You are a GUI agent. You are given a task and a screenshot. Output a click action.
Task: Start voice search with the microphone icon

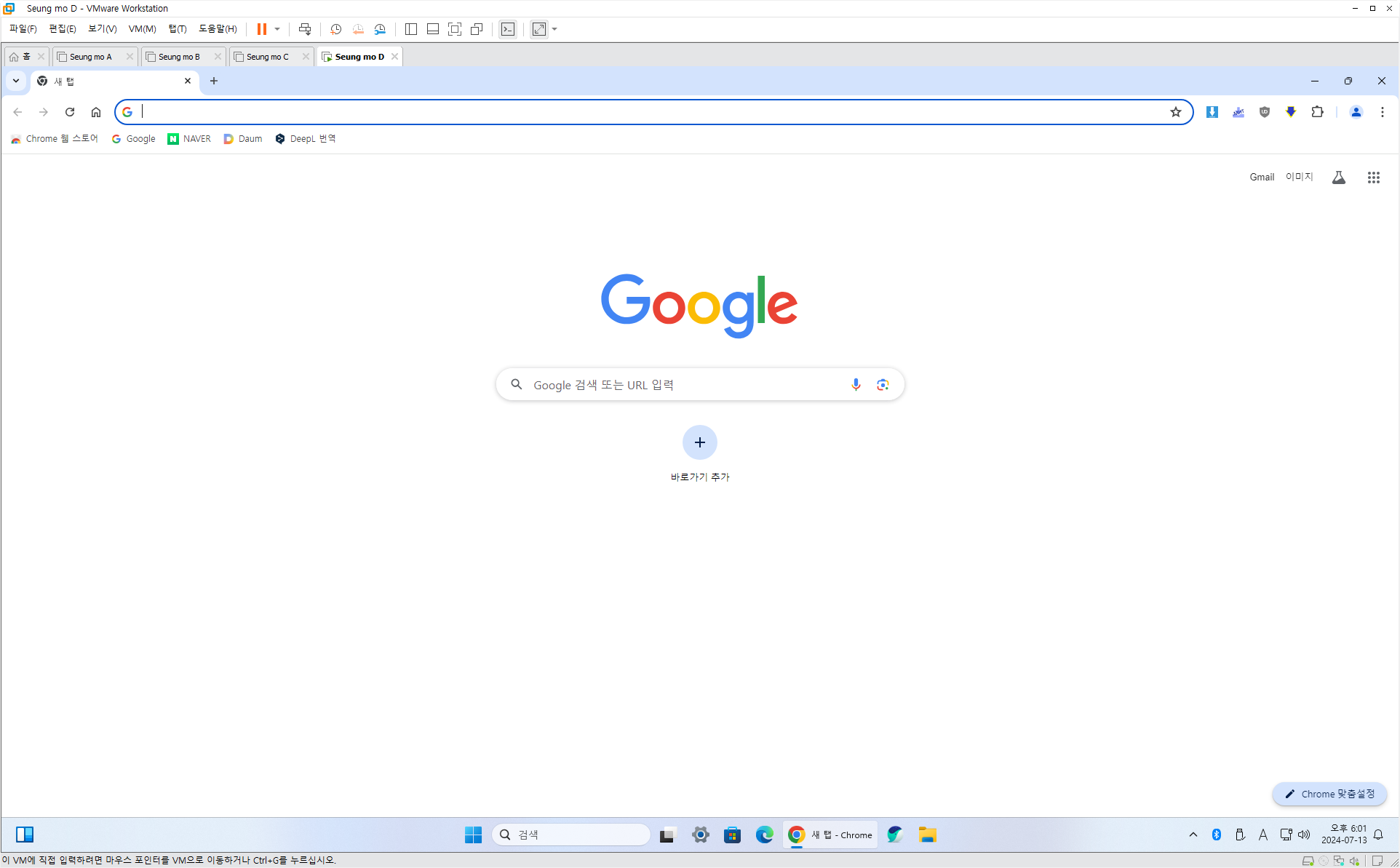pos(856,384)
